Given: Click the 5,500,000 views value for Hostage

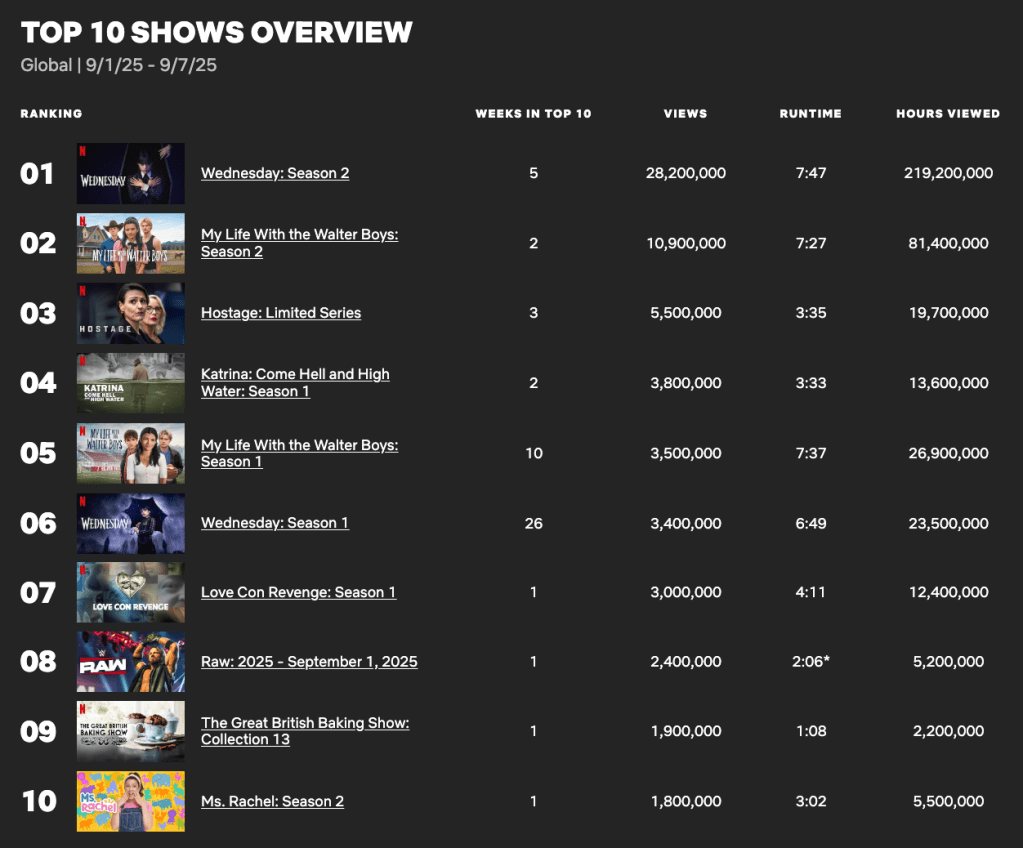Looking at the screenshot, I should tap(686, 313).
